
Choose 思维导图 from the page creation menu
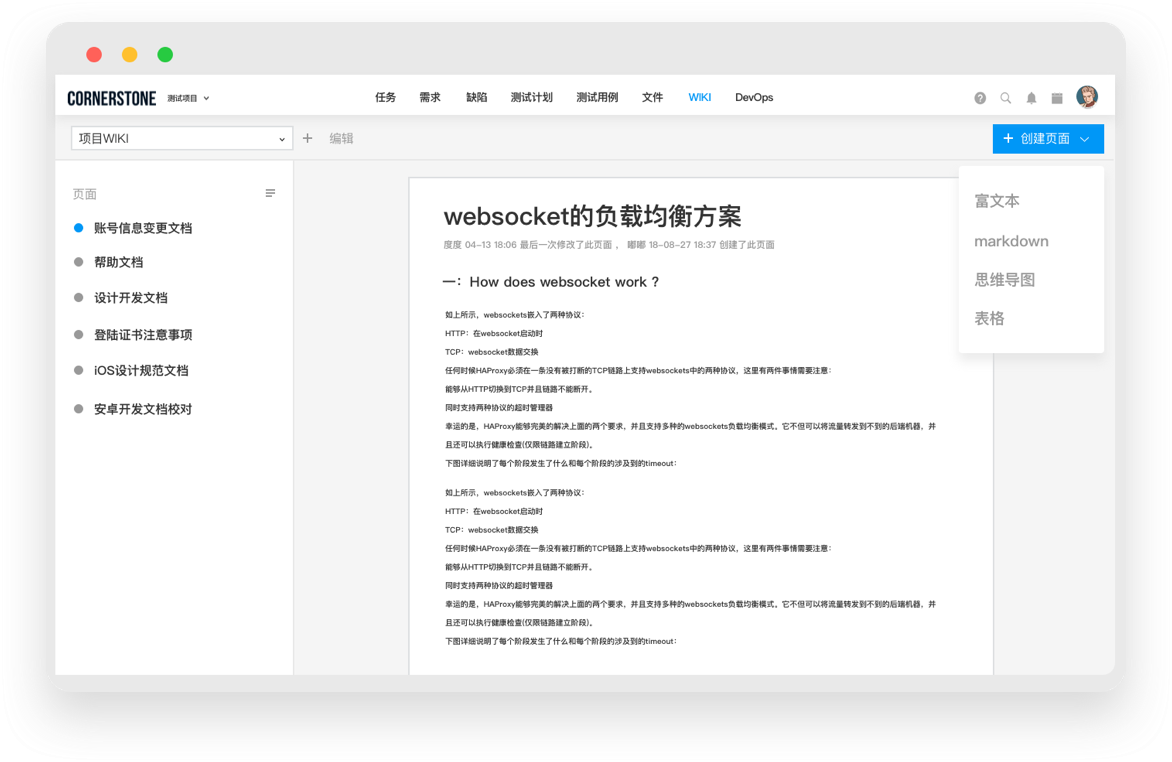[1004, 280]
